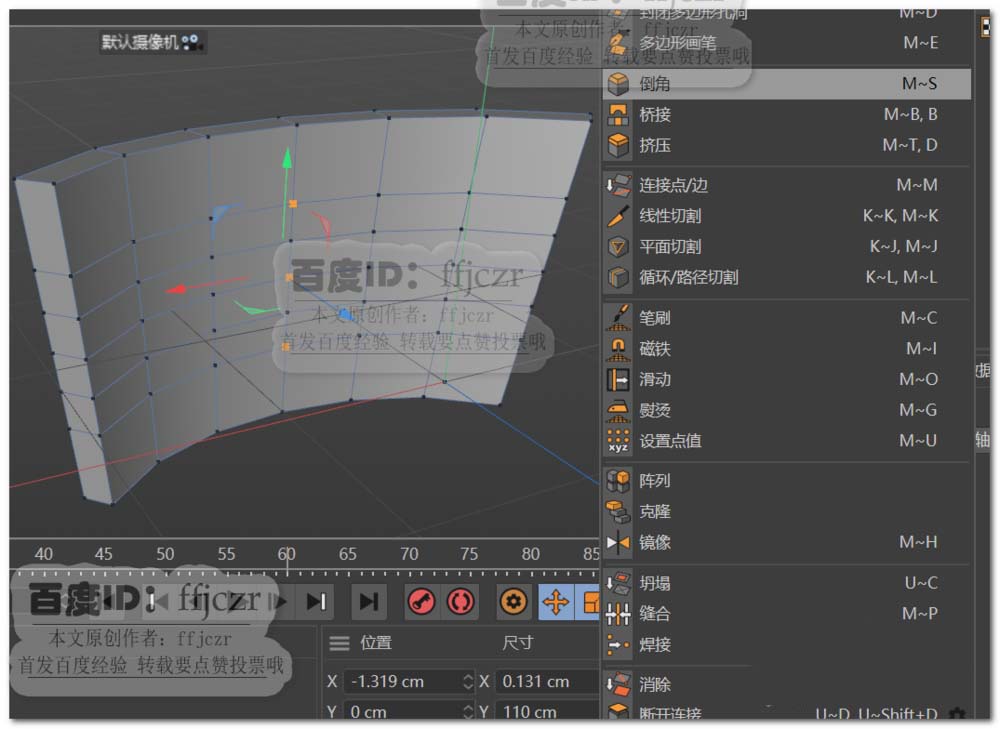
Task: Click frame 45 on the timeline ruler
Action: coord(103,554)
